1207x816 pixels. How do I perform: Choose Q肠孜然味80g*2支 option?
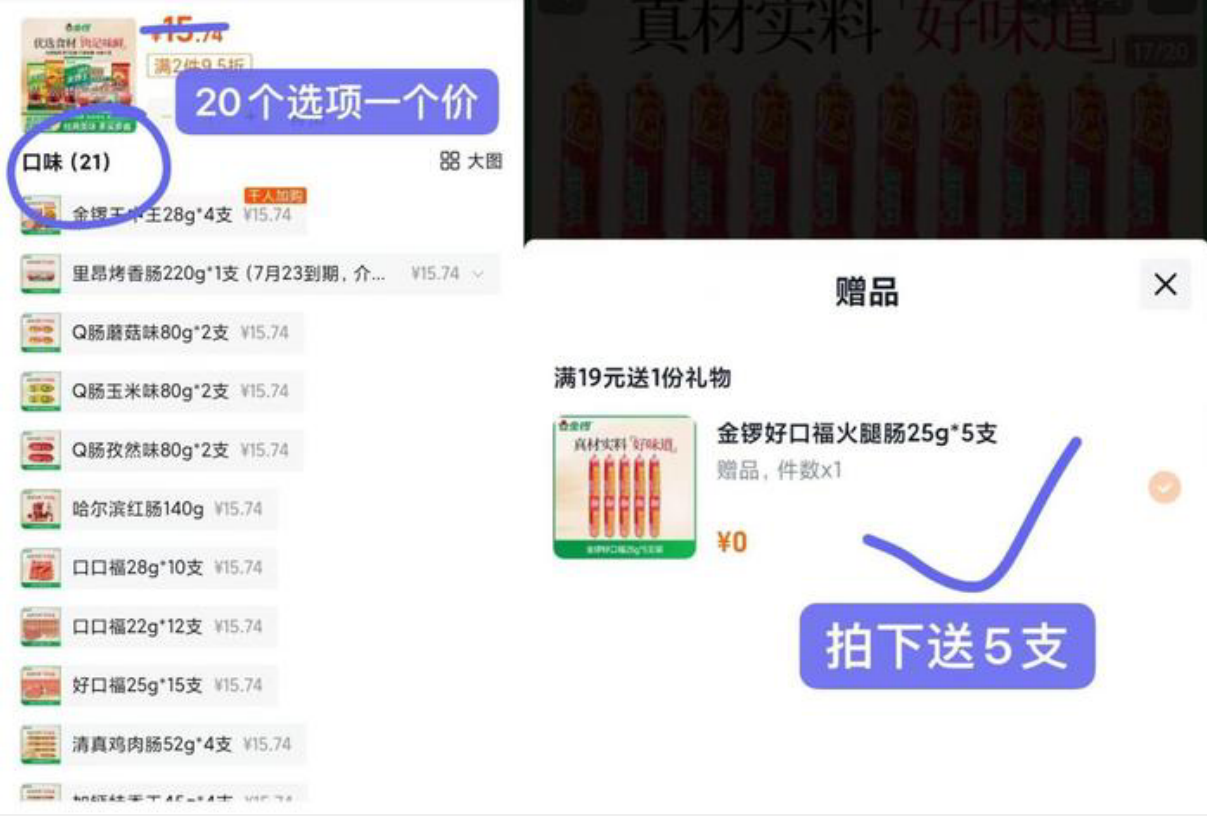(161, 450)
